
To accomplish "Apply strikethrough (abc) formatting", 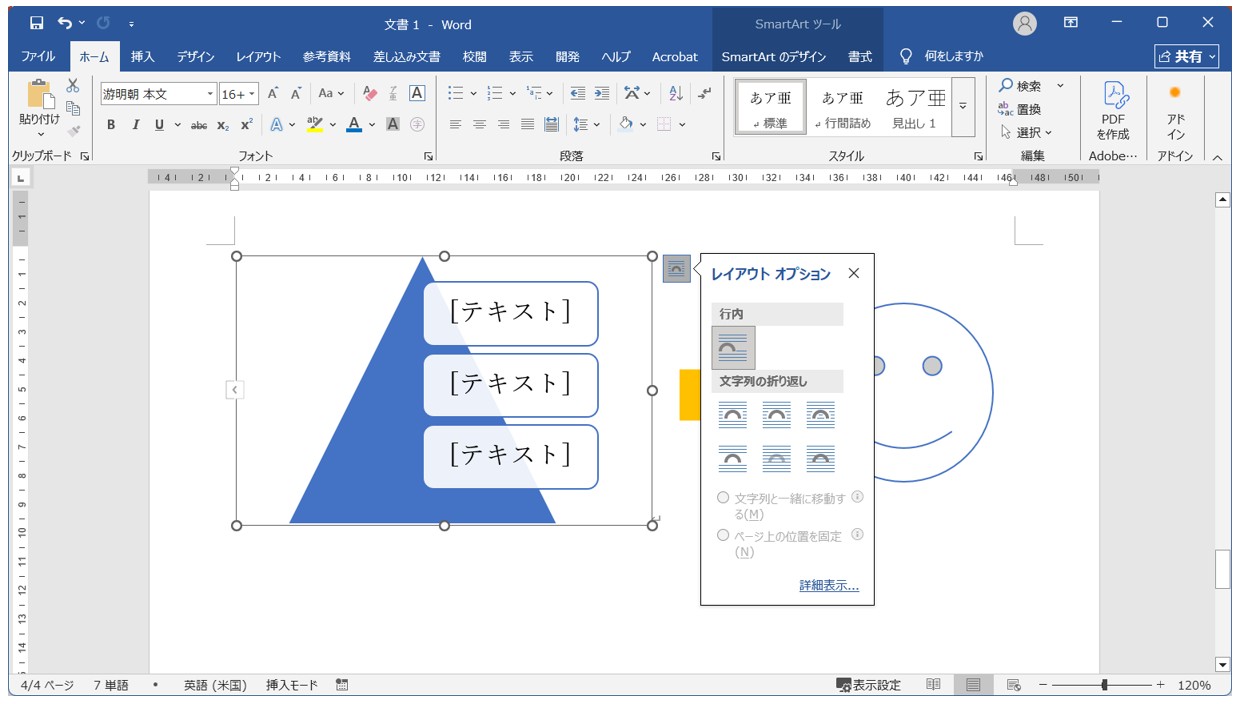I will 199,125.
